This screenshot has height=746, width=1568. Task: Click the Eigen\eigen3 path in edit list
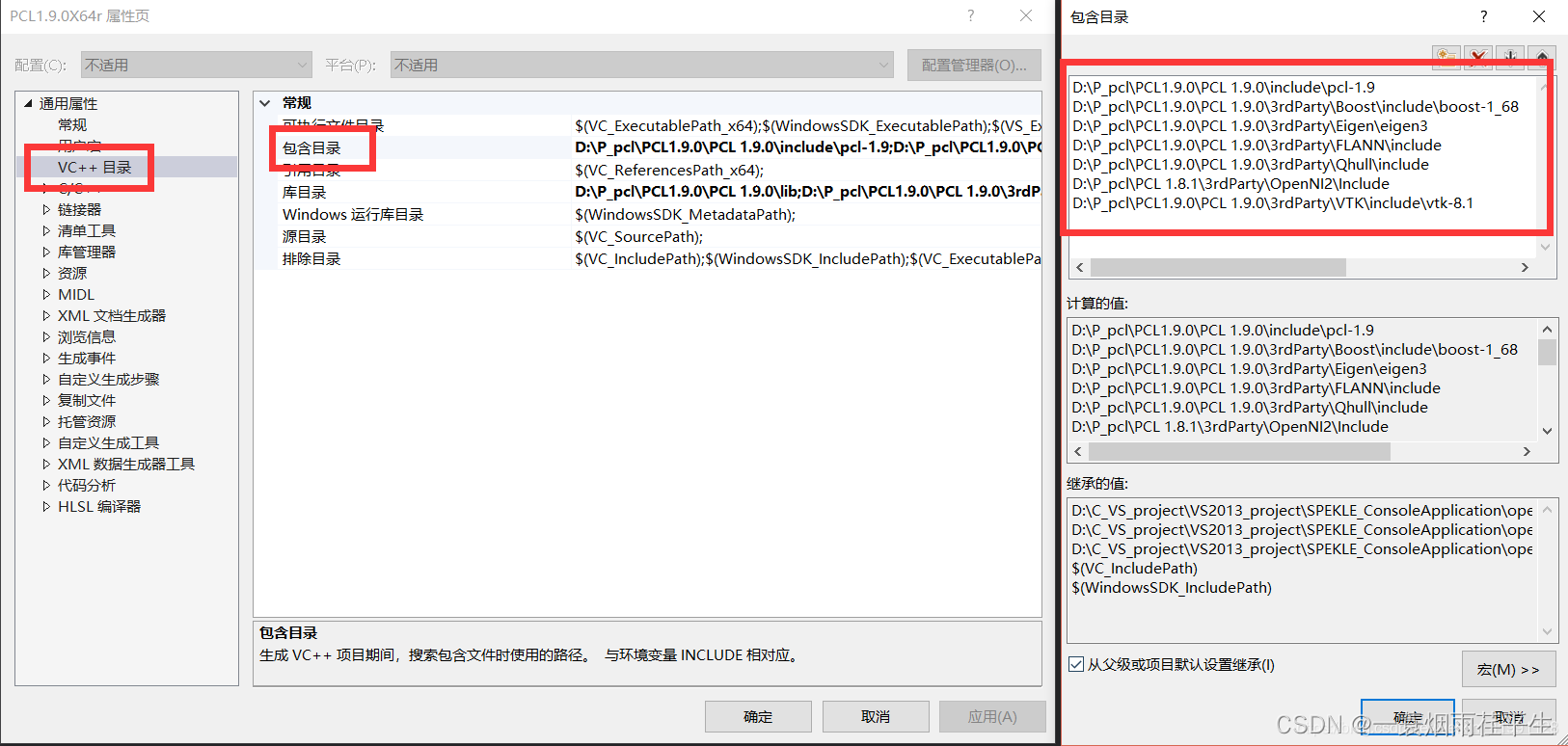pyautogui.click(x=1250, y=125)
